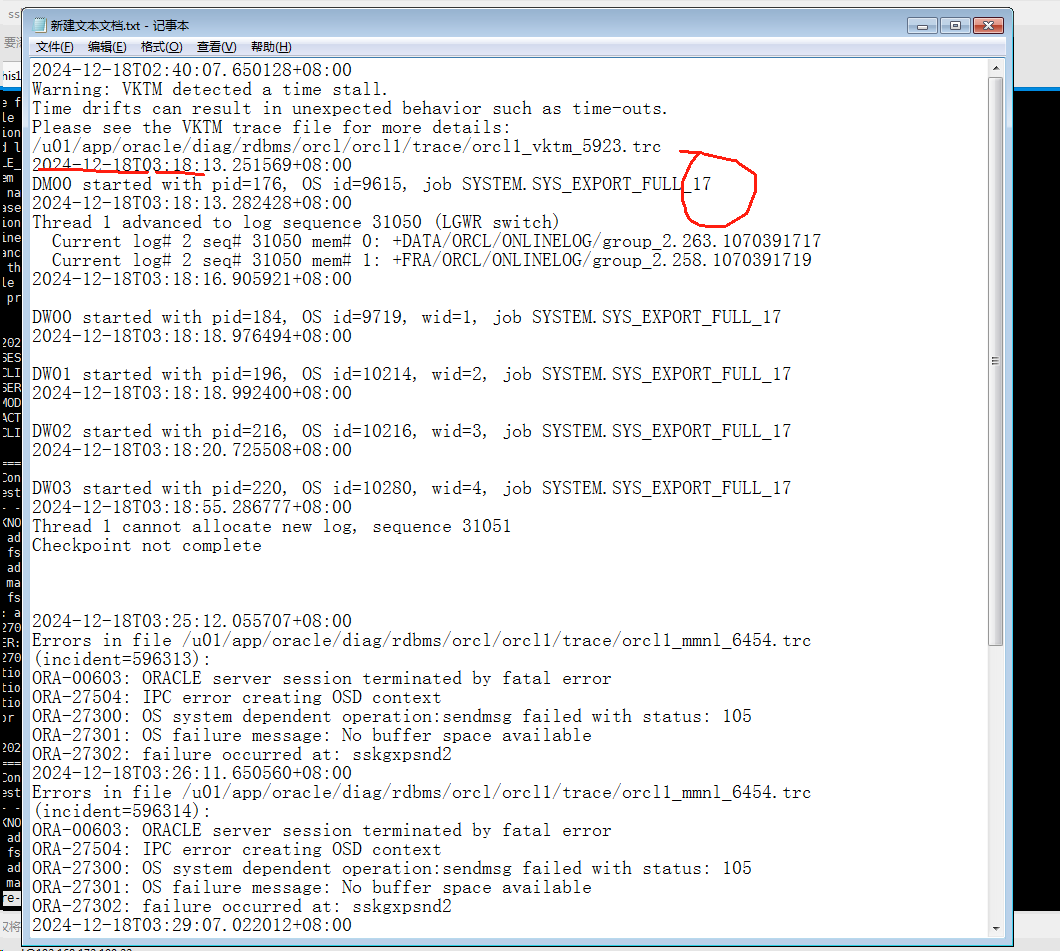This screenshot has height=951, width=1060.
Task: Click 'Thread 1 cannot allocate new log' line
Action: pyautogui.click(x=272, y=527)
